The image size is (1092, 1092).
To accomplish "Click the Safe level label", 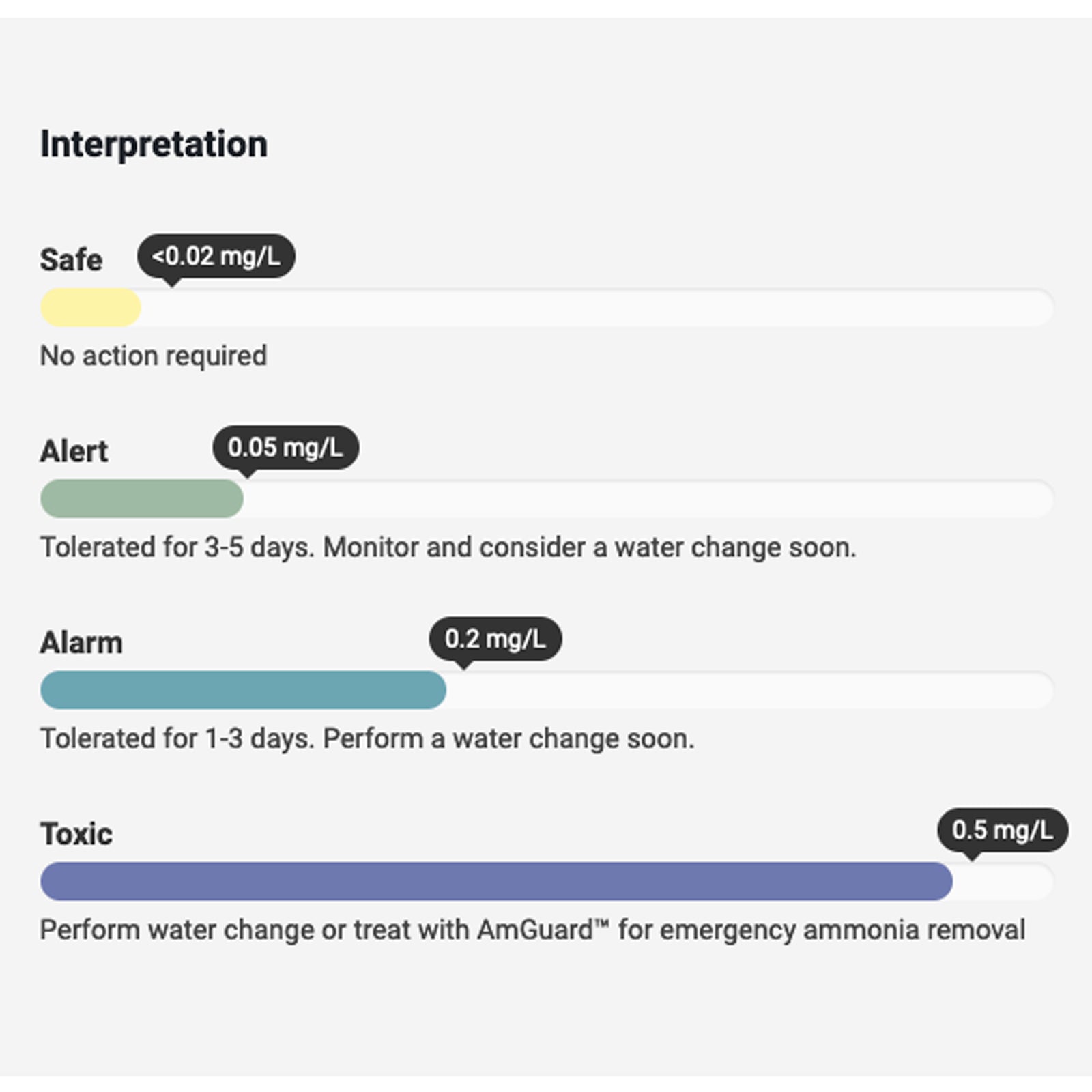I will coord(71,260).
